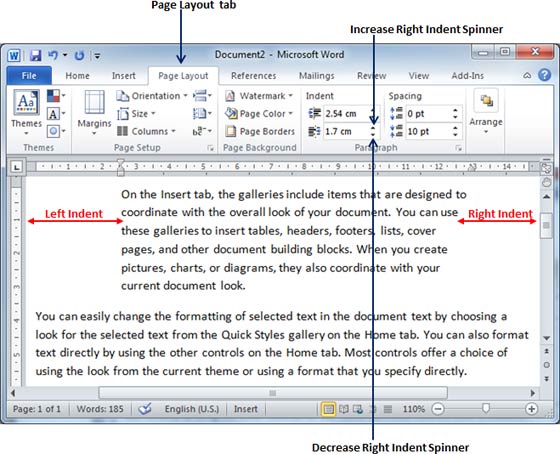Open the Paragraph dialog launcher
The height and width of the screenshot is (454, 560).
(x=459, y=148)
